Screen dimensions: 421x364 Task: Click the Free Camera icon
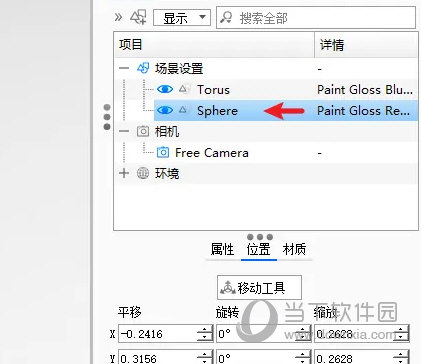pos(163,152)
